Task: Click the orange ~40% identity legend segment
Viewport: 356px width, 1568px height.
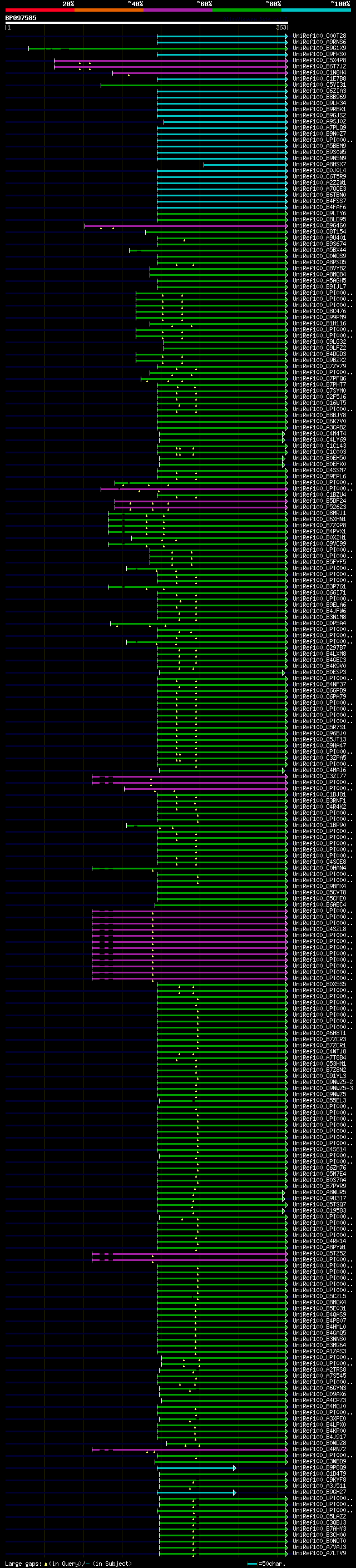Action: point(109,10)
